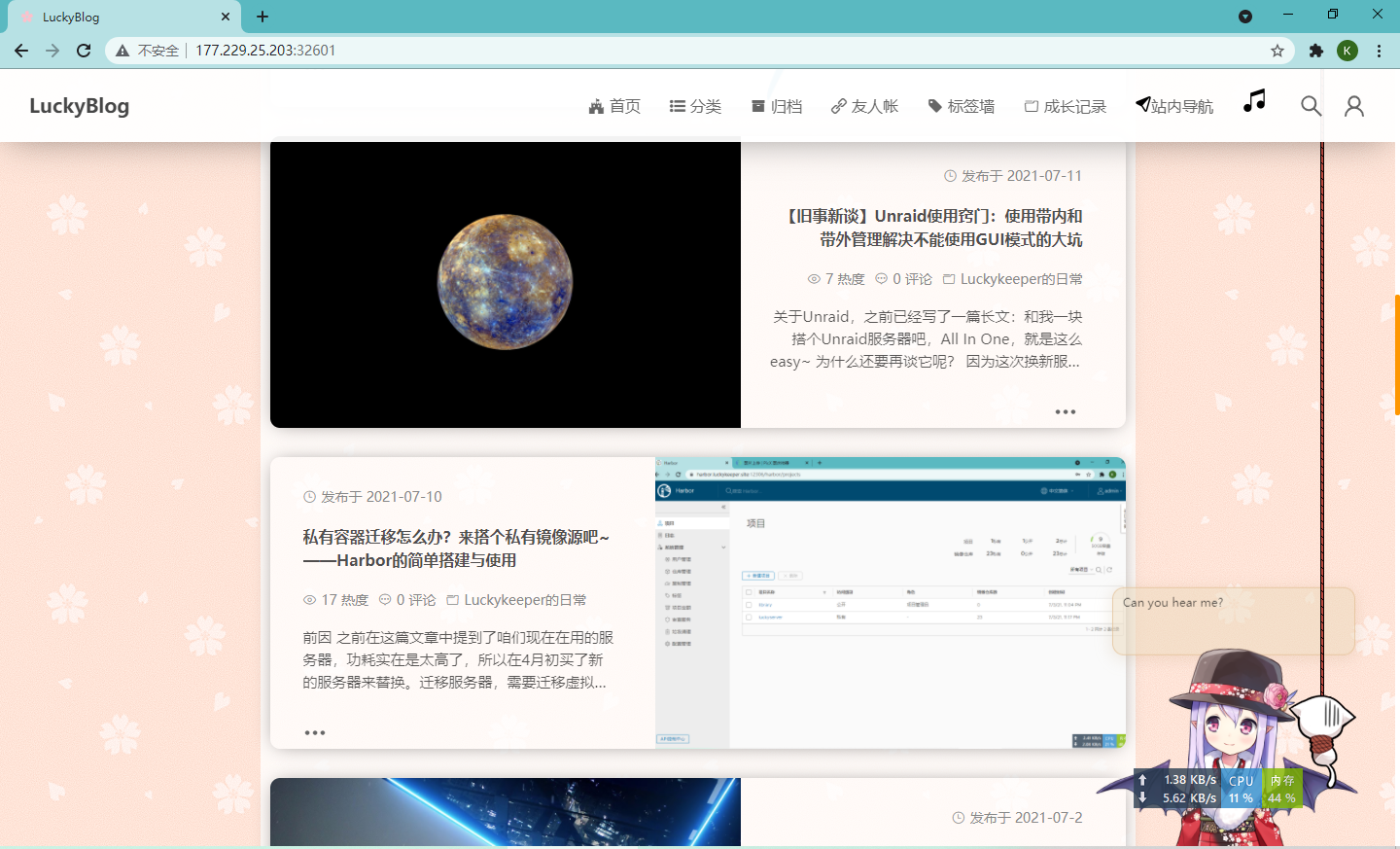The width and height of the screenshot is (1400, 849).
Task: Open the 分类 menu item
Action: tap(695, 106)
